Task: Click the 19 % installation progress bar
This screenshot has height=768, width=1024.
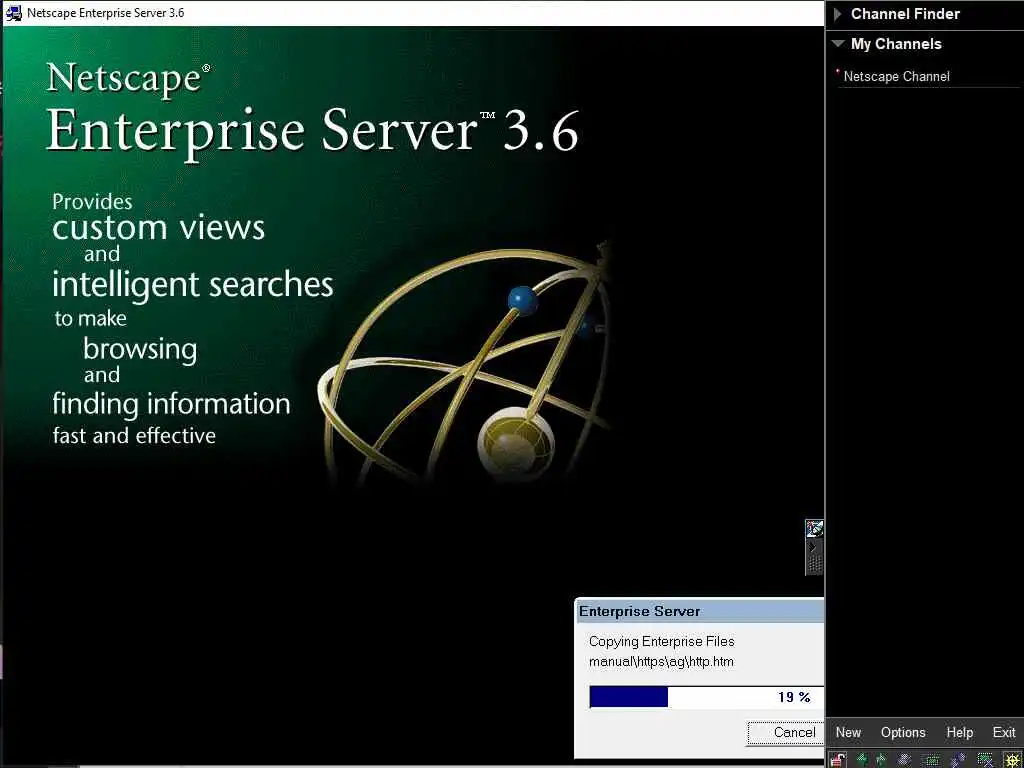Action: (x=707, y=697)
